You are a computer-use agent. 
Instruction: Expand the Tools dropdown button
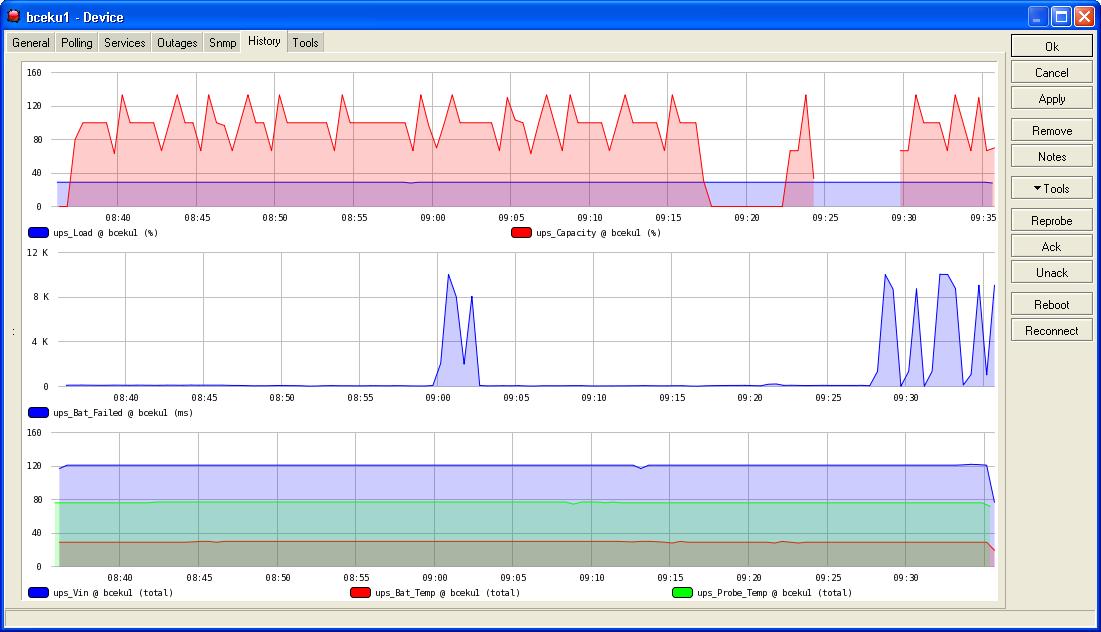click(x=1051, y=188)
